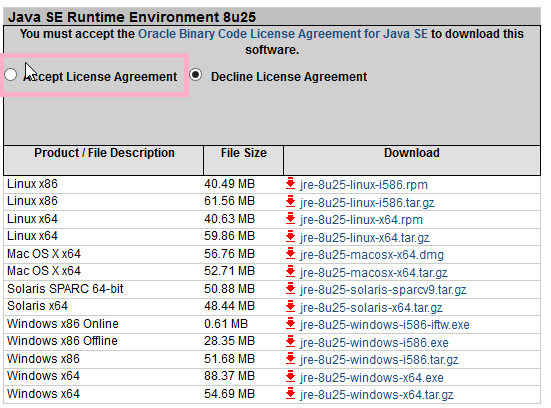Screen dimensions: 551x408
Task: Download jre-8u25-macosx-x64.dmg link
Action: [372, 255]
